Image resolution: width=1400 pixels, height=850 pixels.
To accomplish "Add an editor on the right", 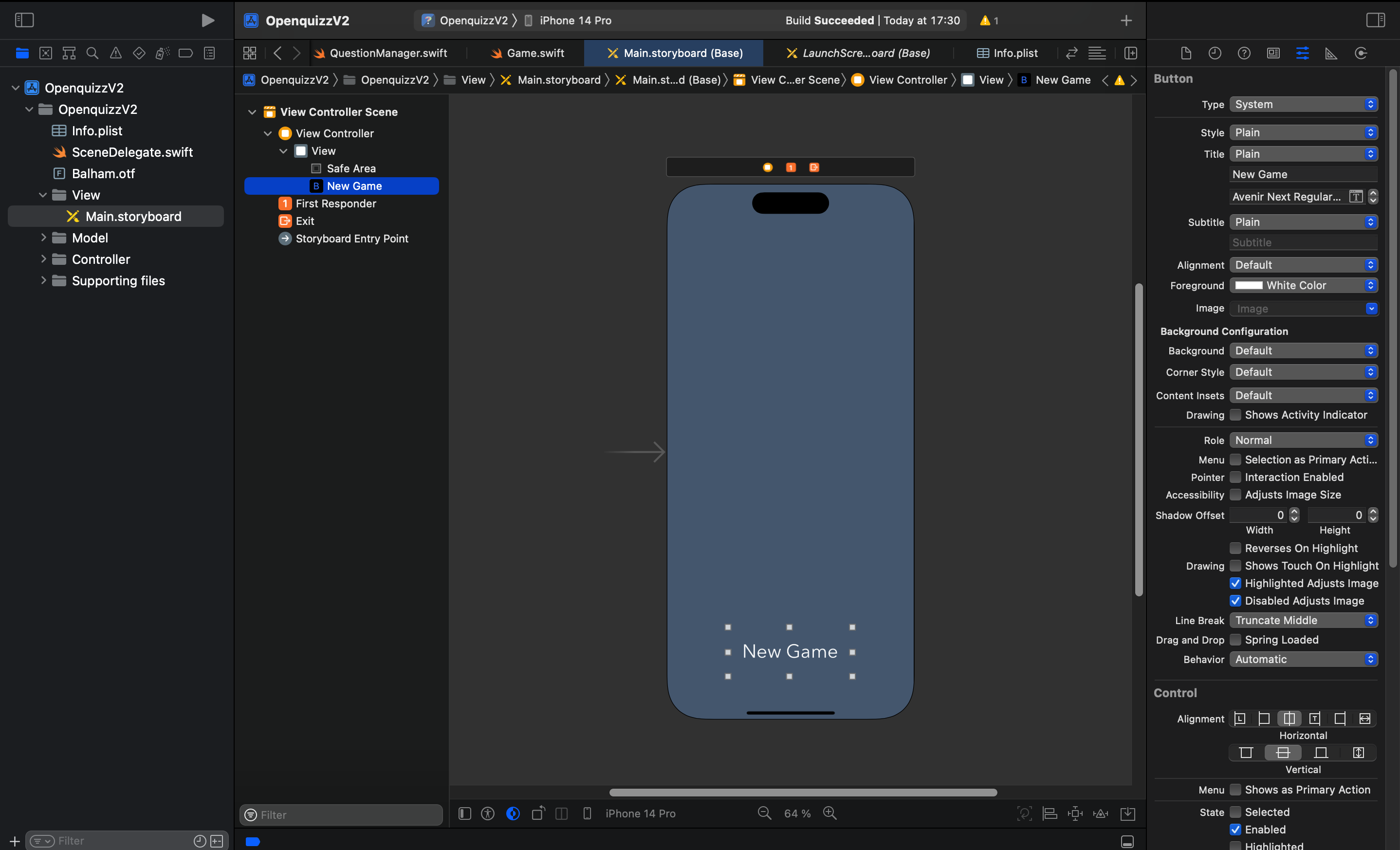I will (x=1131, y=54).
